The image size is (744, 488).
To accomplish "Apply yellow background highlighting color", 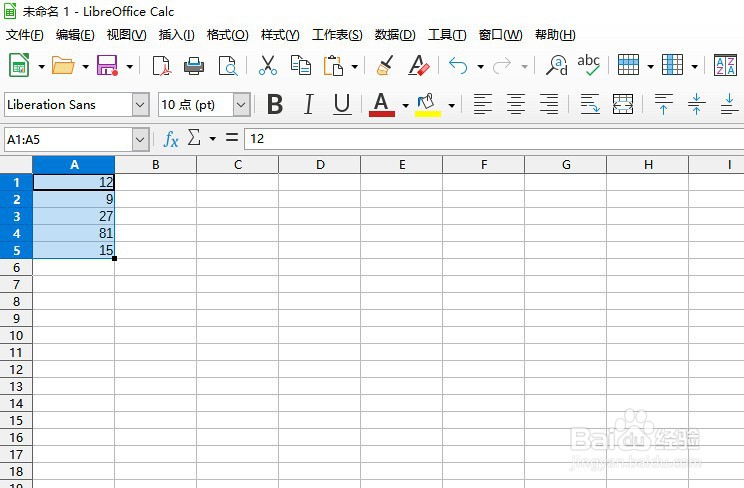I will point(428,104).
